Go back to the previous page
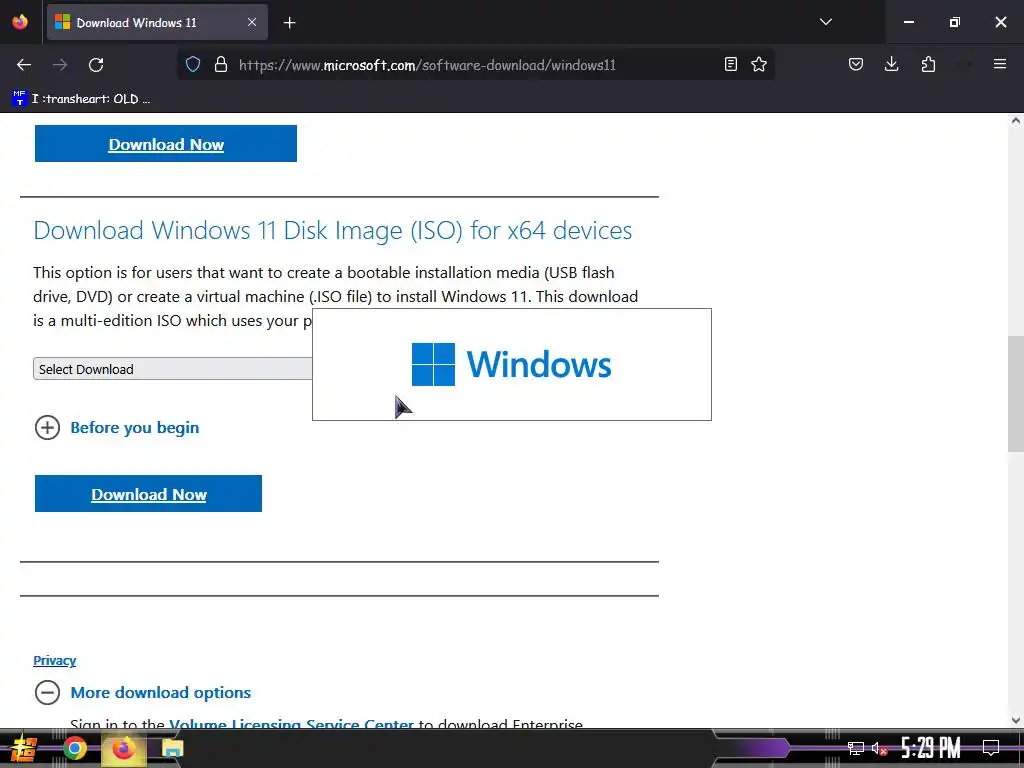Screen dimensions: 1024x768 tap(24, 65)
